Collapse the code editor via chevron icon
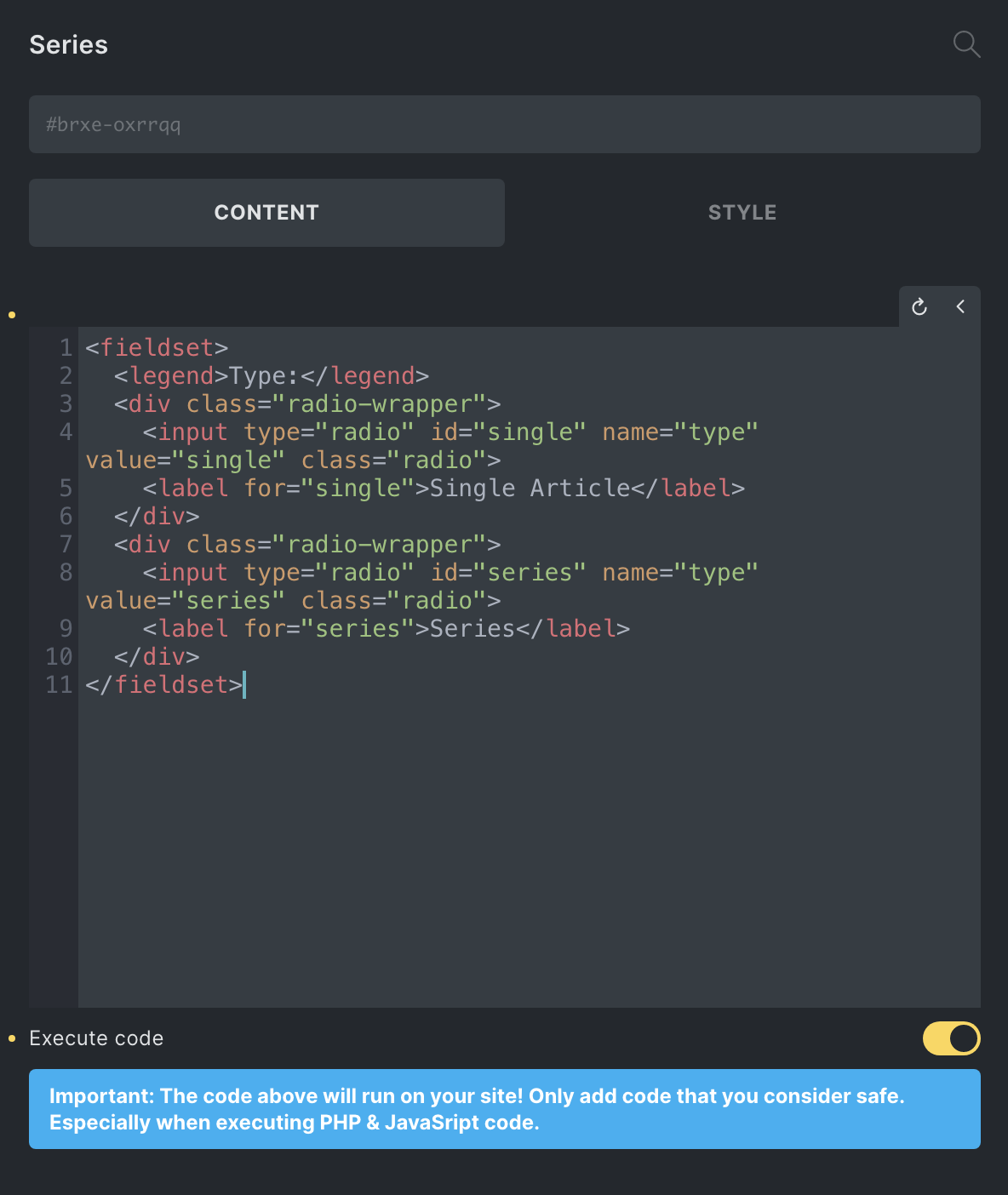The width and height of the screenshot is (1008, 1195). click(961, 306)
